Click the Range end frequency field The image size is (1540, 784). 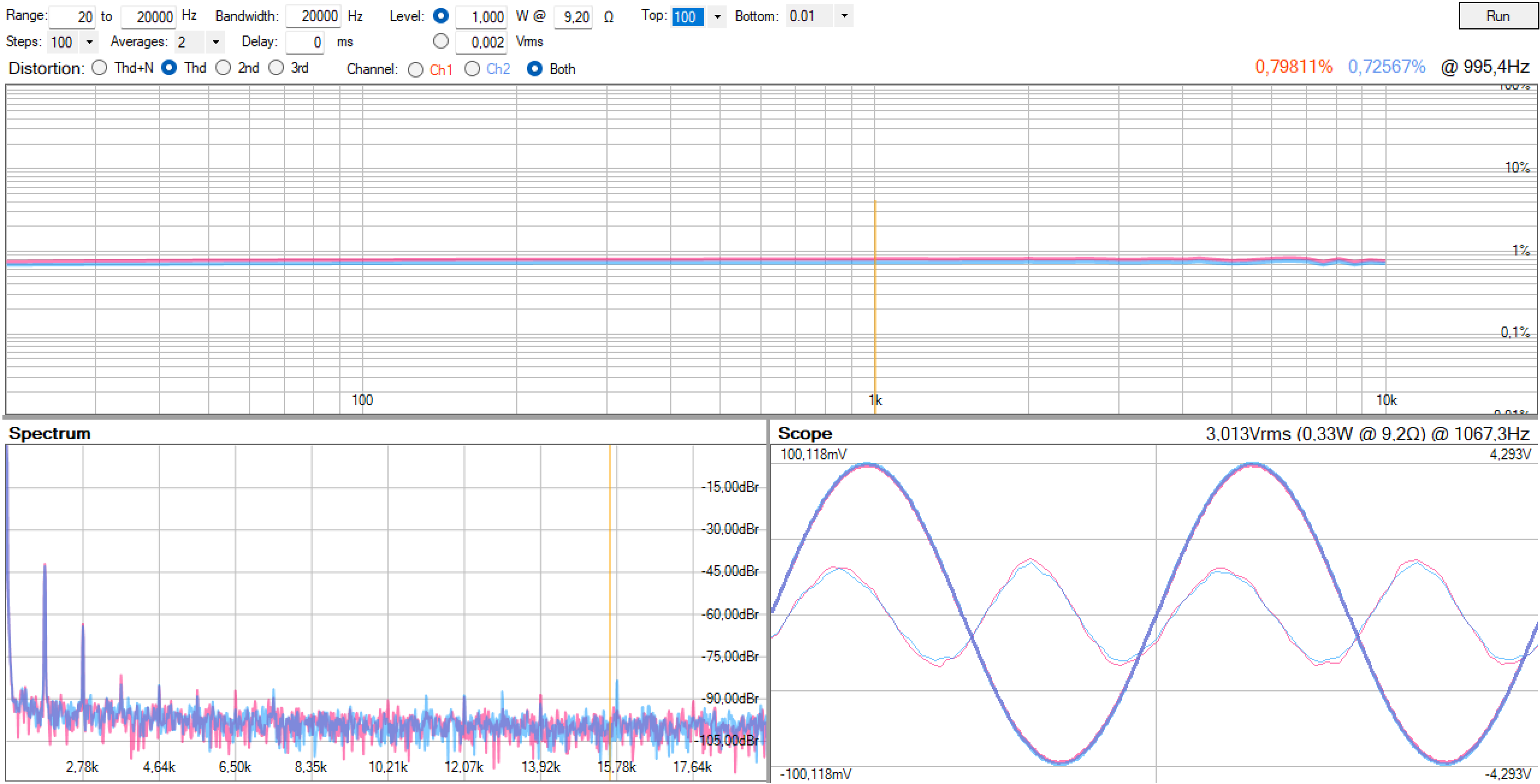click(x=148, y=17)
